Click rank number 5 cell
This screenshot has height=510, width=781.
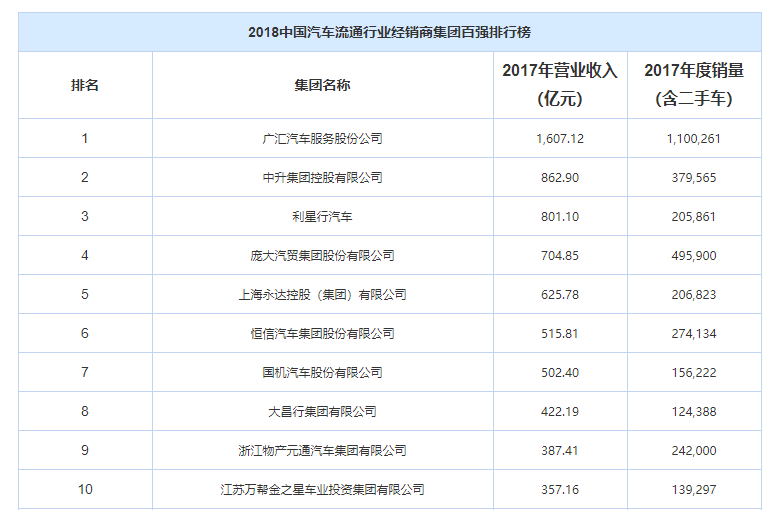85,294
